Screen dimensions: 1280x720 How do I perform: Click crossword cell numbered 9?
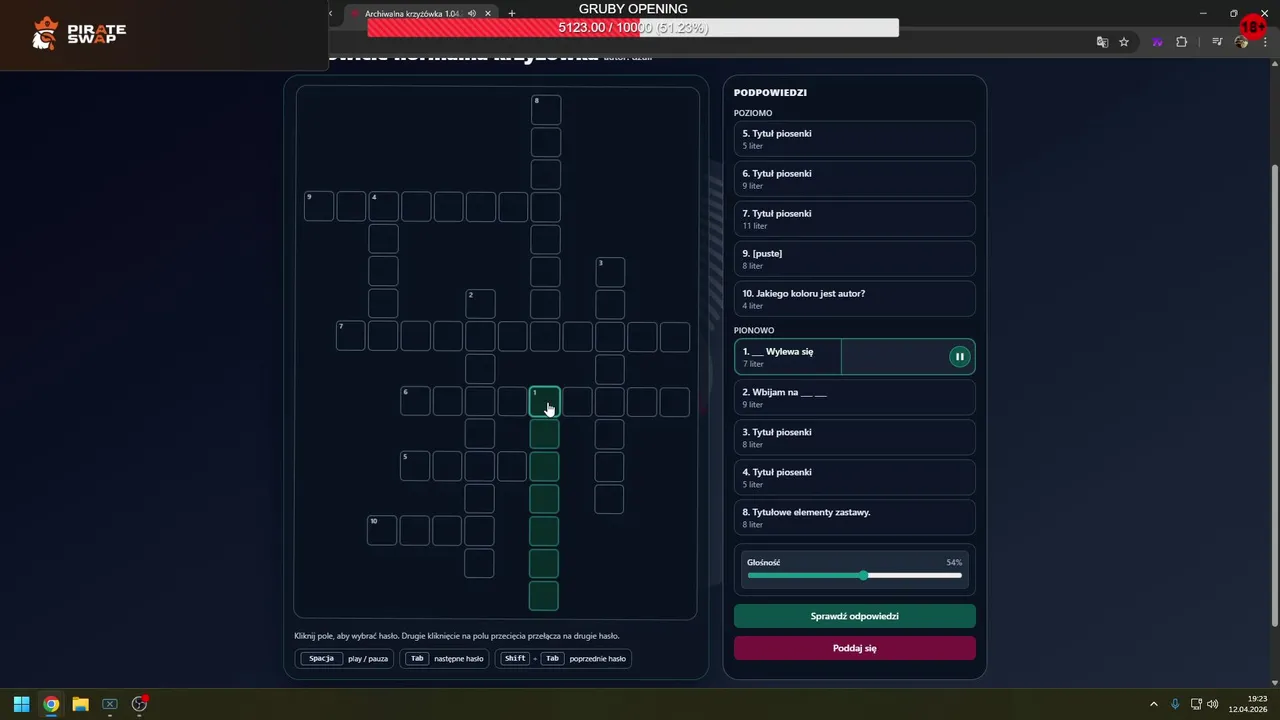pos(319,207)
